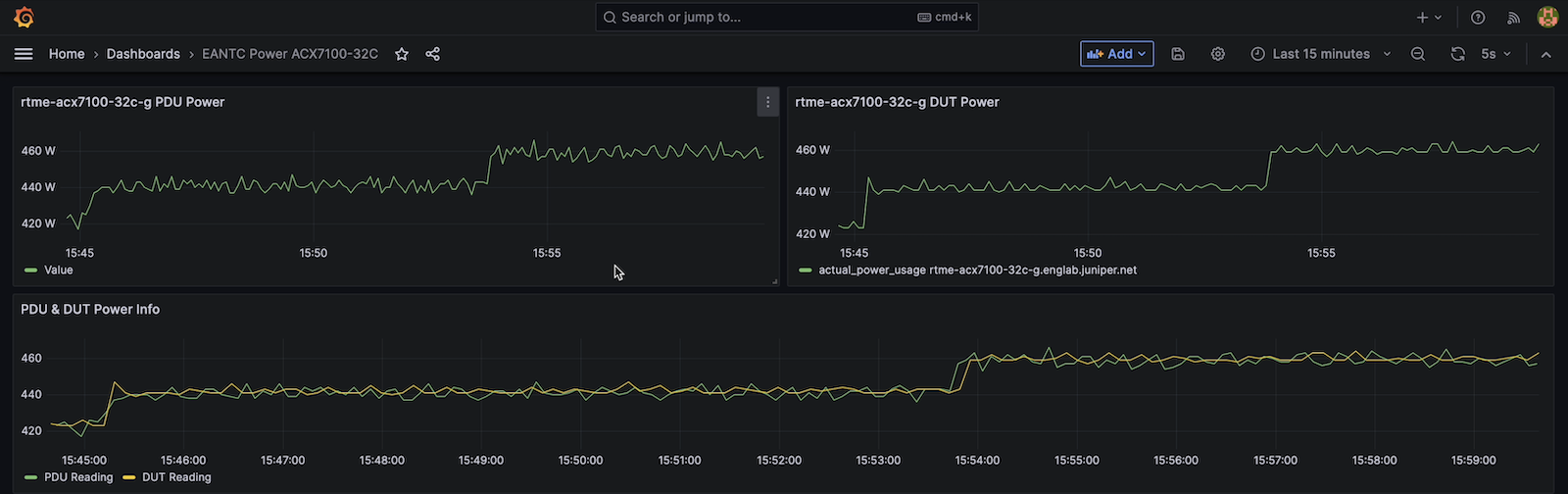Click the PDU & DUT Power Info title
Viewport: 1568px width, 494px height.
coord(90,309)
